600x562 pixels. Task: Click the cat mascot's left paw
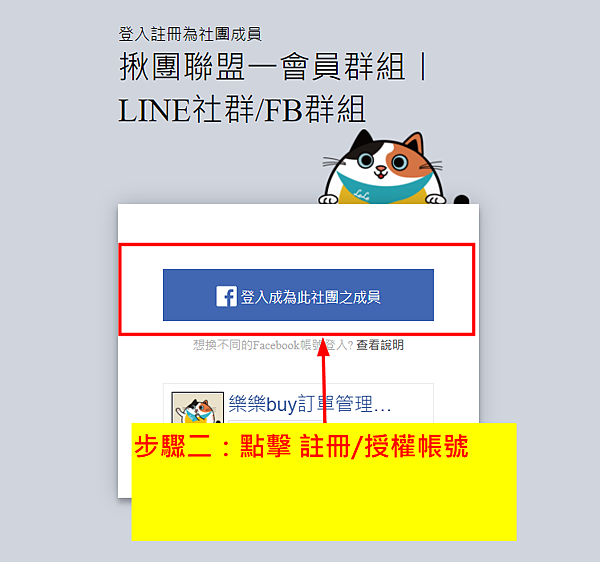(x=328, y=199)
